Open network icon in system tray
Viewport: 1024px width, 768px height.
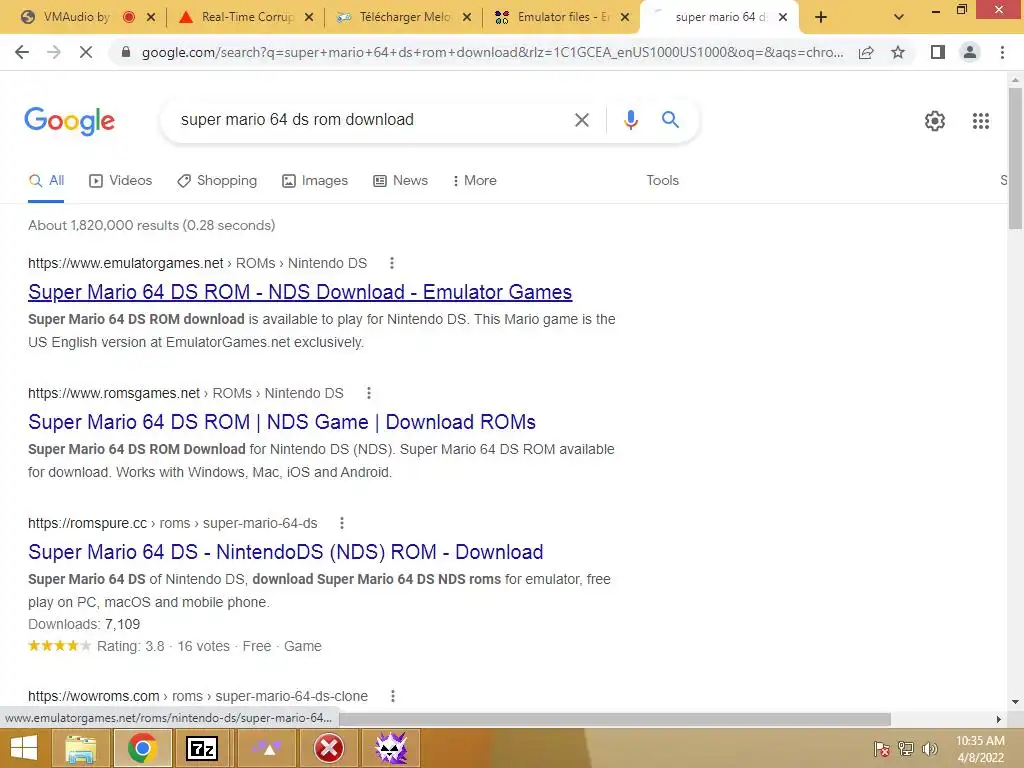[x=906, y=749]
